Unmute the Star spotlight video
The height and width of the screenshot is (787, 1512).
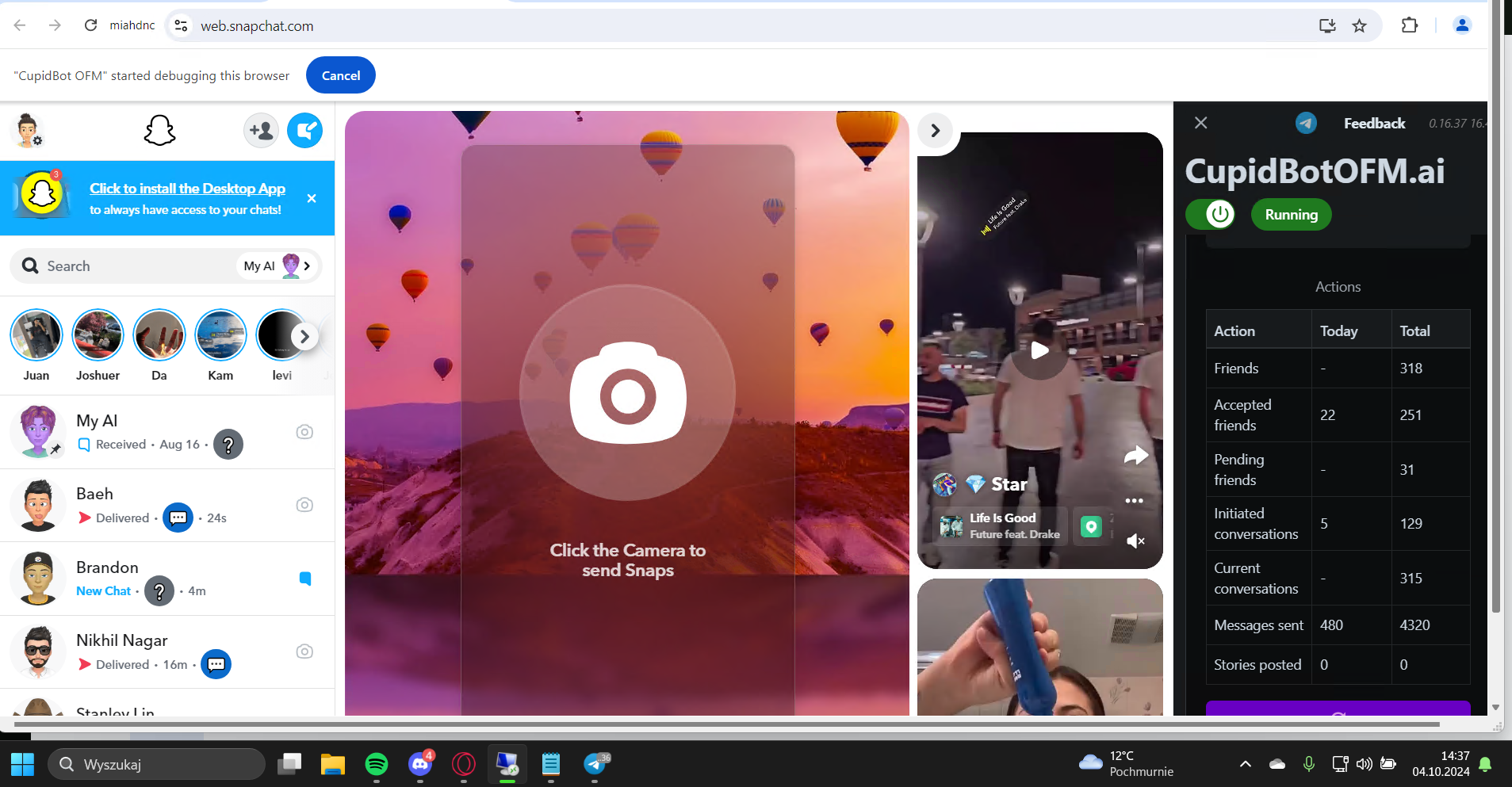(1135, 541)
